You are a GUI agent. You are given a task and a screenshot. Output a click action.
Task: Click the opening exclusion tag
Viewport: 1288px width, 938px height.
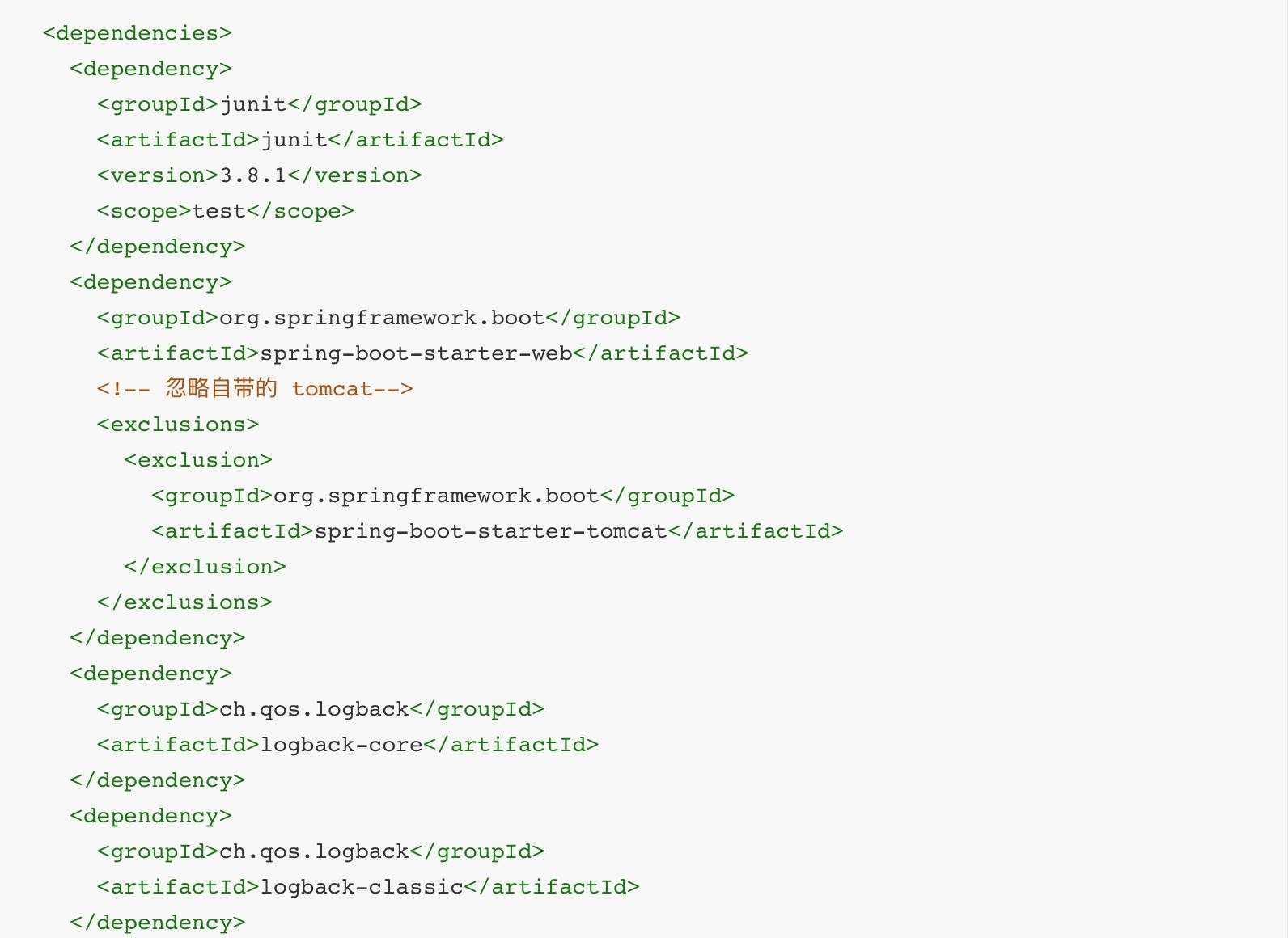[x=198, y=460]
